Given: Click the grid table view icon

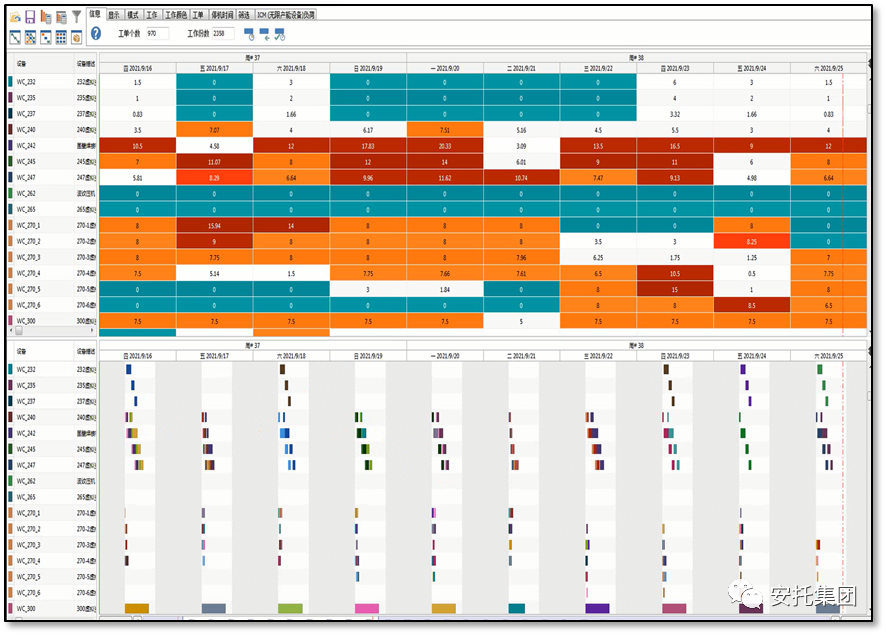Looking at the screenshot, I should coord(61,37).
